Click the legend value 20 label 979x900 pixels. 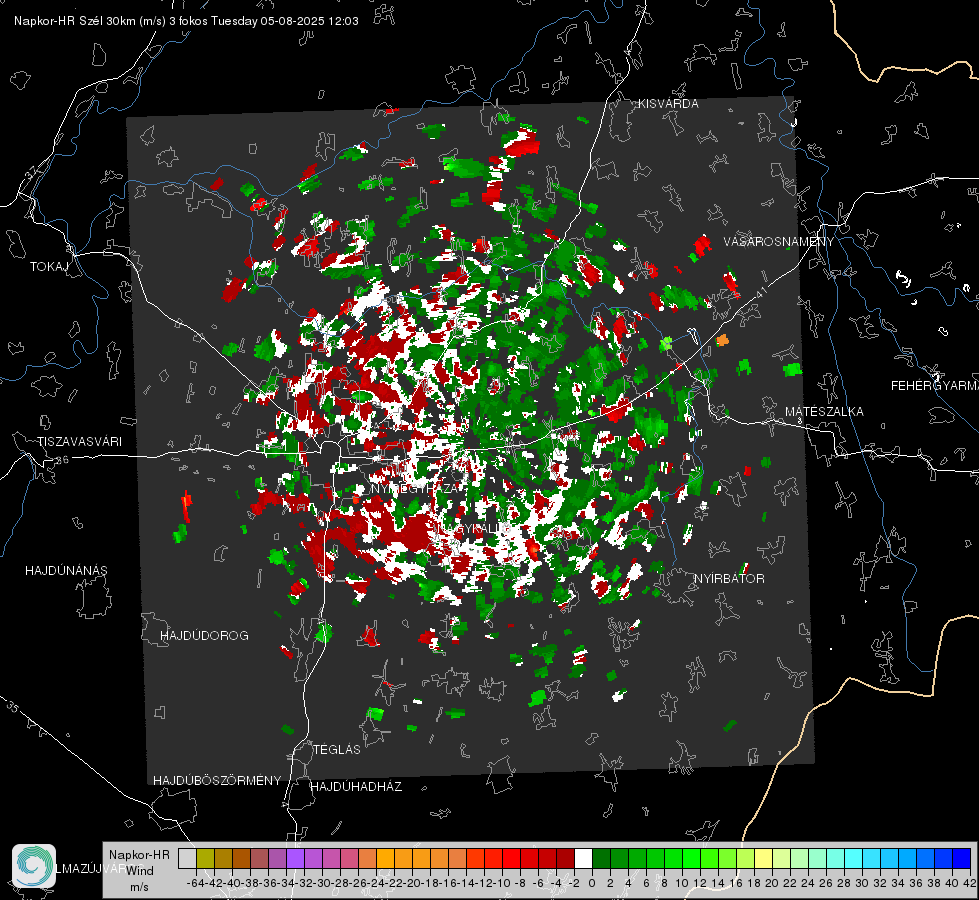(x=772, y=883)
